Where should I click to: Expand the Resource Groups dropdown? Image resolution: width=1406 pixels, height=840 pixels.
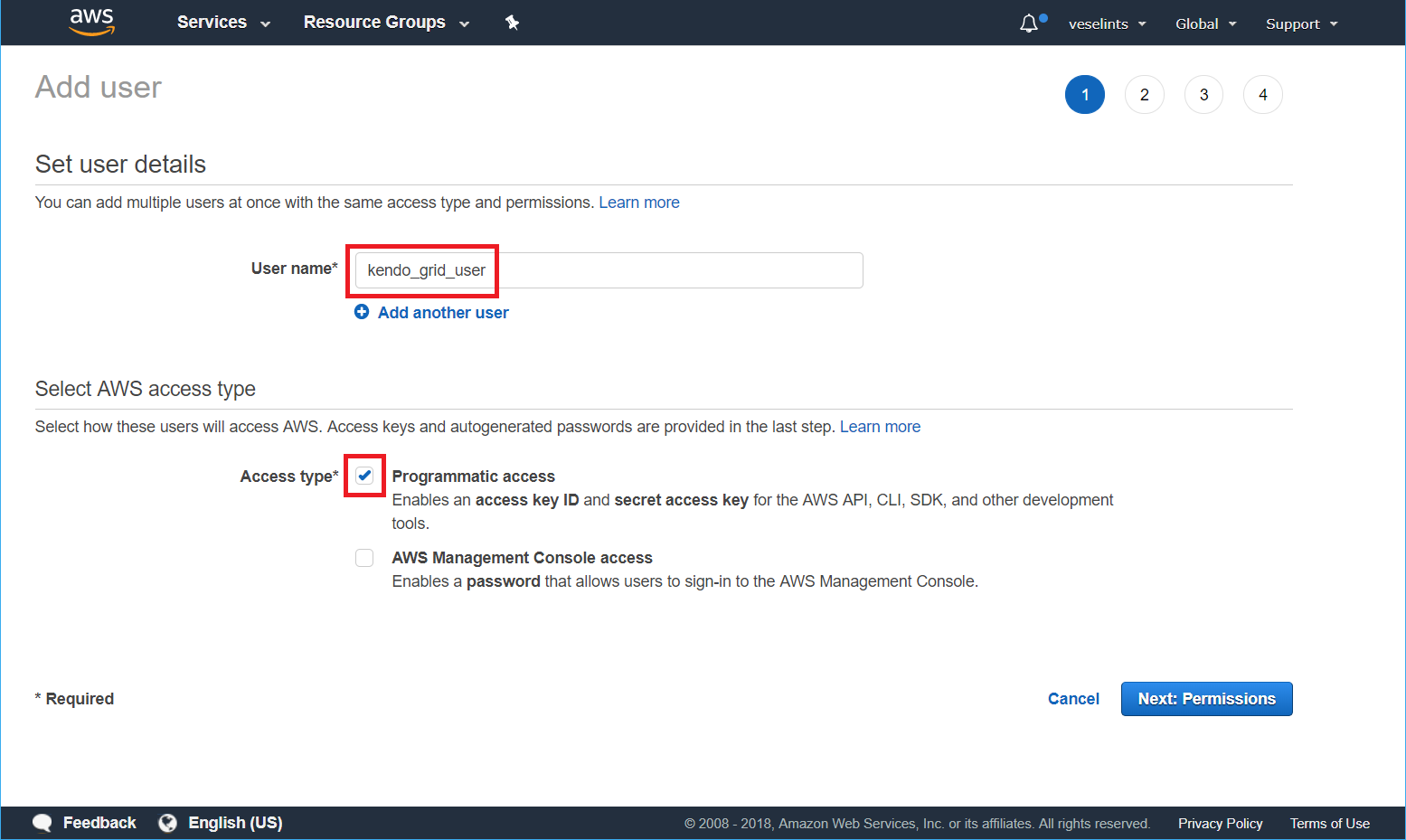tap(384, 22)
